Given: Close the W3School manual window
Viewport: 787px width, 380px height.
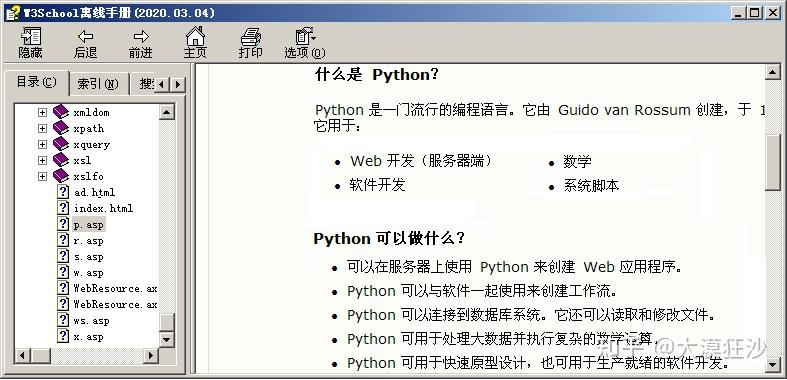Looking at the screenshot, I should coord(772,13).
